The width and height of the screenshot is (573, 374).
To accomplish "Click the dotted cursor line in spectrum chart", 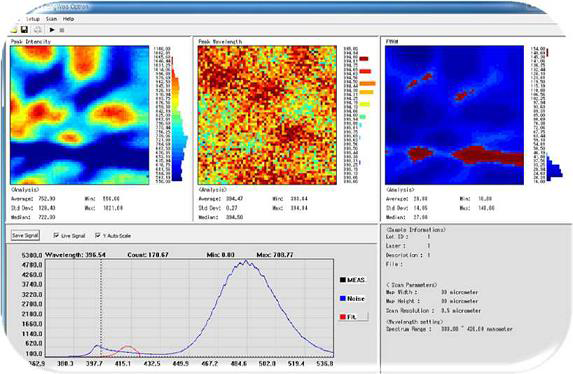I will pyautogui.click(x=101, y=308).
